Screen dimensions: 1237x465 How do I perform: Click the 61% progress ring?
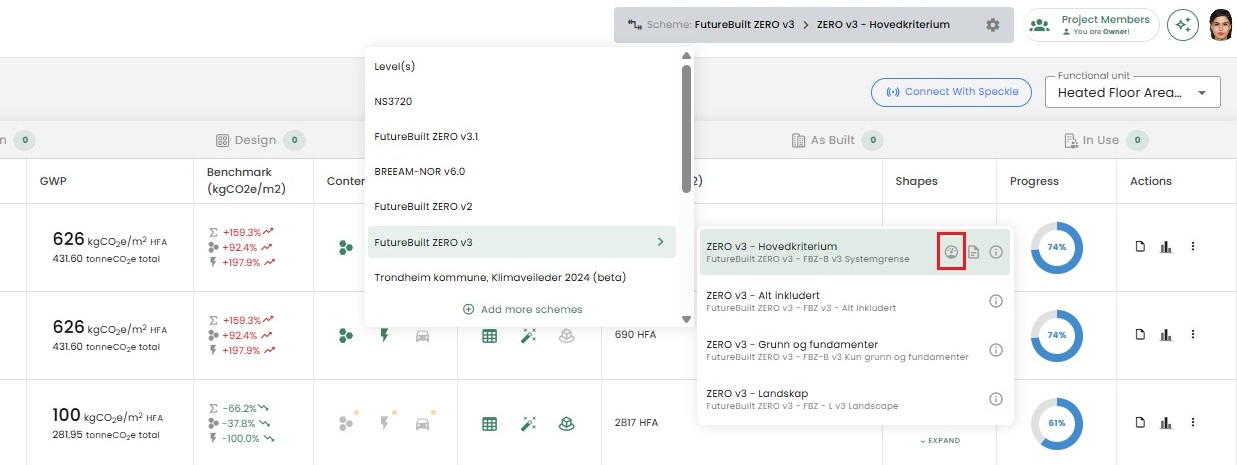(x=1056, y=423)
